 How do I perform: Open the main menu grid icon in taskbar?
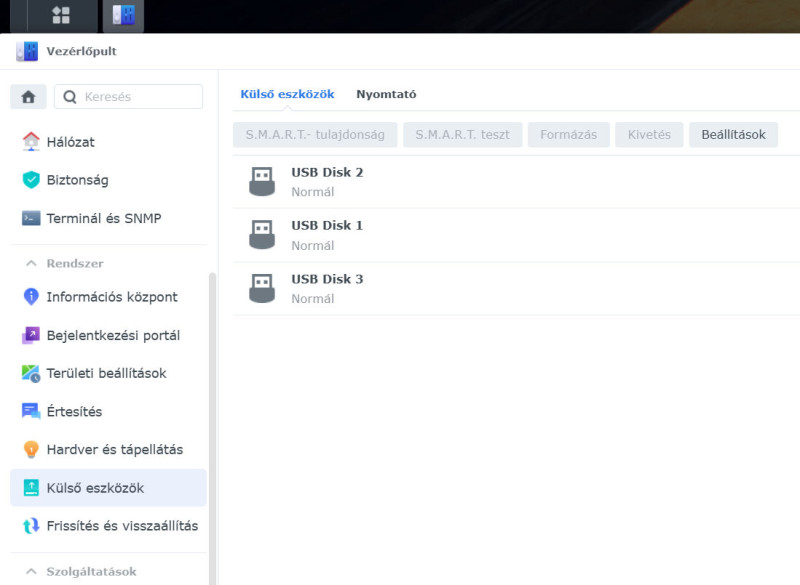click(x=61, y=15)
